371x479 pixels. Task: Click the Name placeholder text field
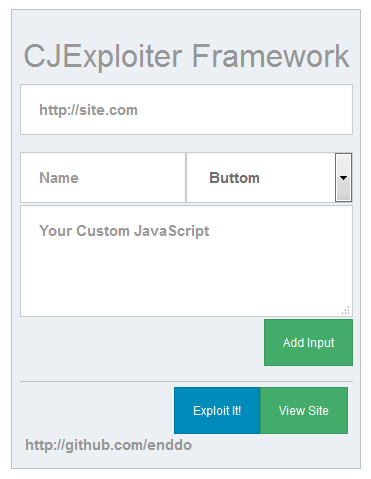[103, 178]
